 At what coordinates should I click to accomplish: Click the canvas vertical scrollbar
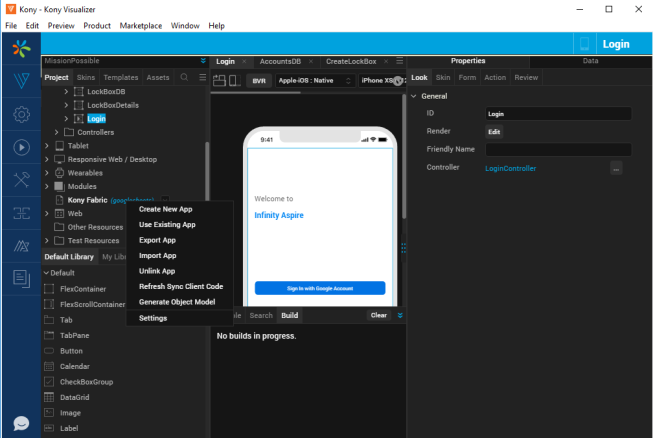pyautogui.click(x=404, y=156)
